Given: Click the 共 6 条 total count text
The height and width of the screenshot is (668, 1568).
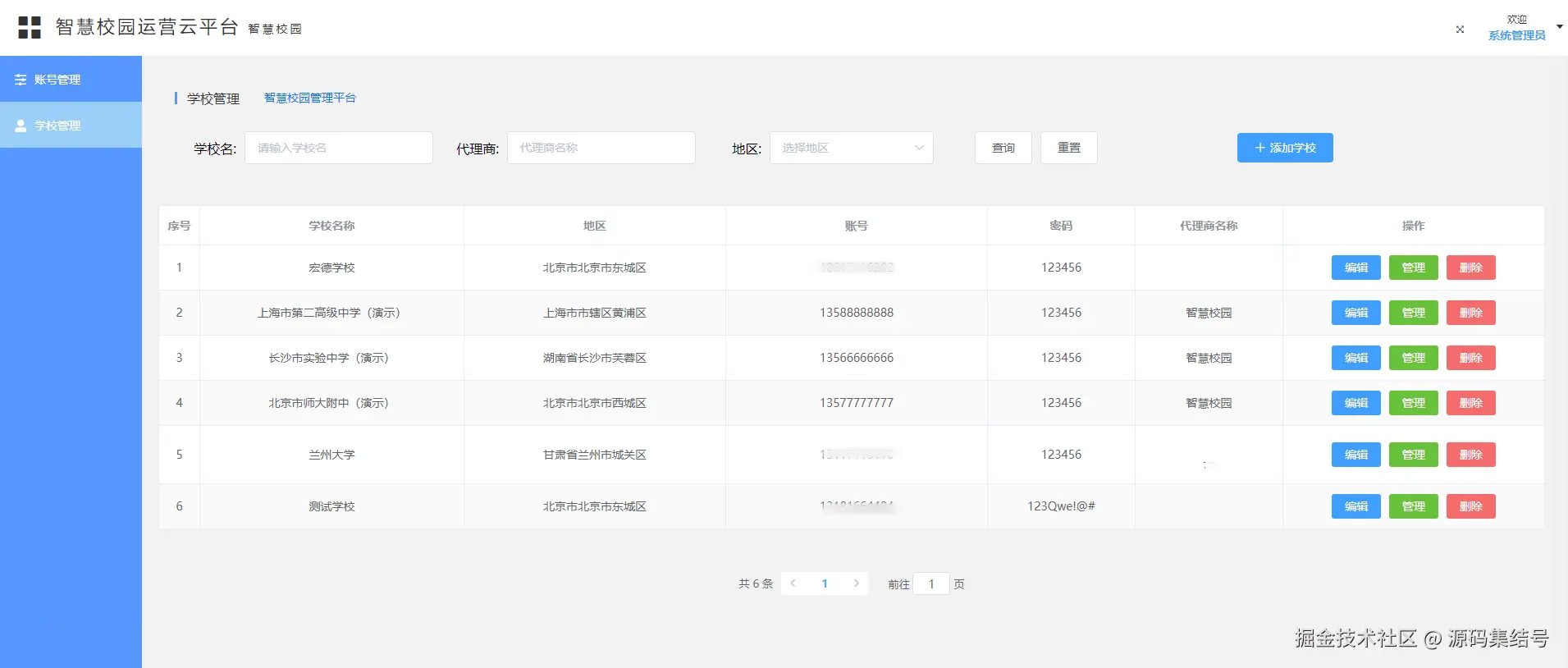Looking at the screenshot, I should tap(756, 583).
